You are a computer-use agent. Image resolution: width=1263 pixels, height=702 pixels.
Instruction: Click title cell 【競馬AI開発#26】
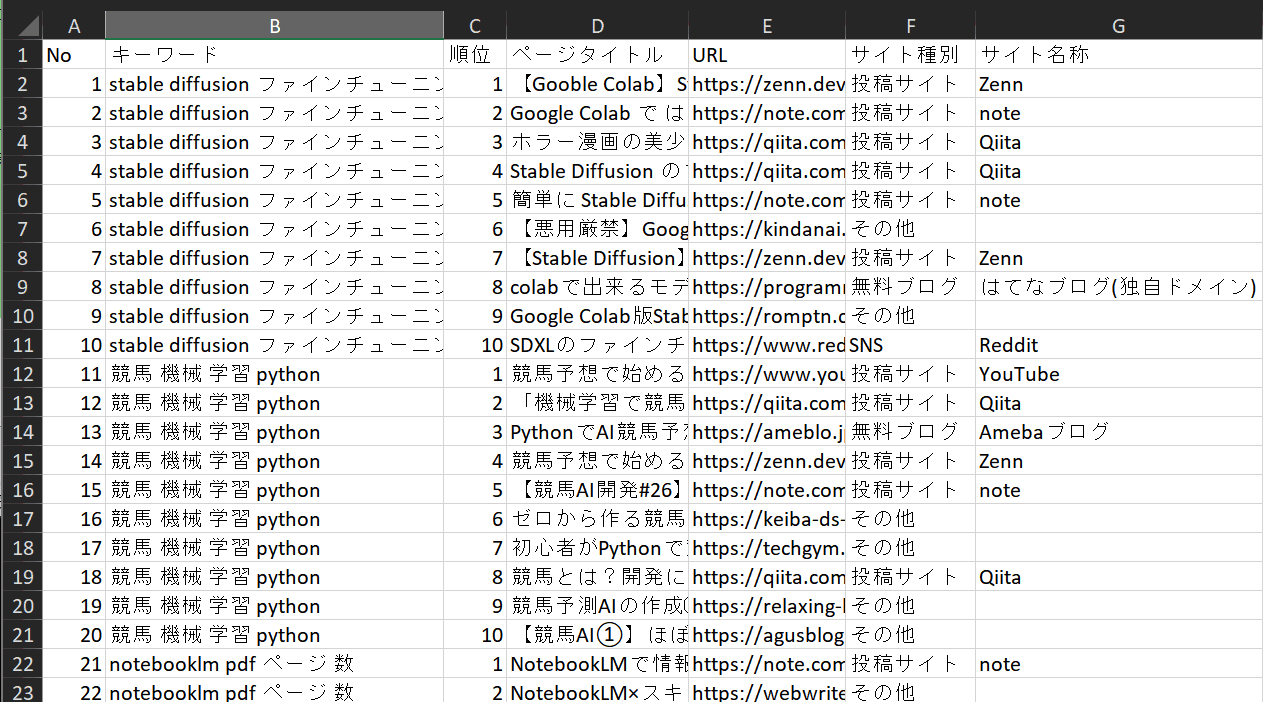(598, 490)
